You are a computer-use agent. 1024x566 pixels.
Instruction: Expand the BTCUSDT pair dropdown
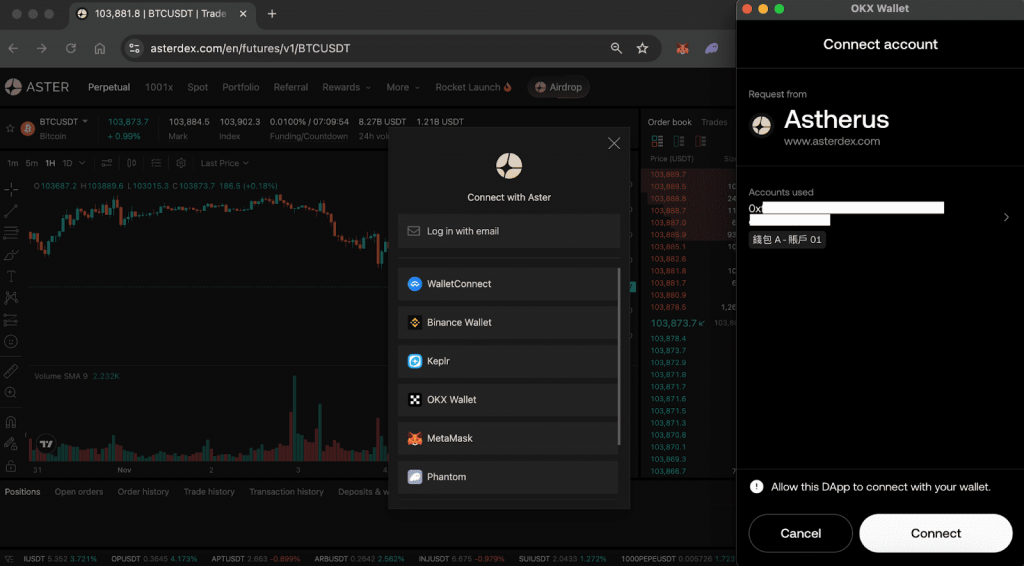pyautogui.click(x=85, y=121)
